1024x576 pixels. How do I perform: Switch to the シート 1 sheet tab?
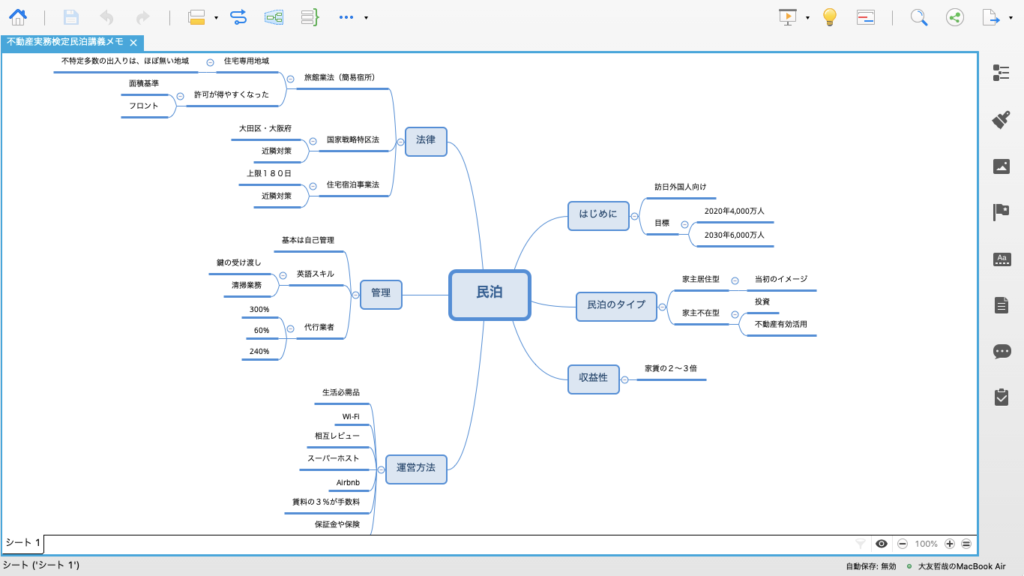[23, 543]
